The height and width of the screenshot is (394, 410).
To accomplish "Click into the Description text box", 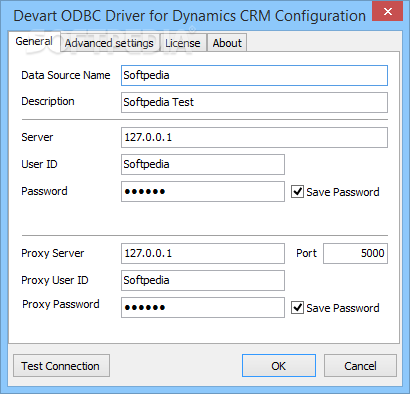I will point(254,102).
